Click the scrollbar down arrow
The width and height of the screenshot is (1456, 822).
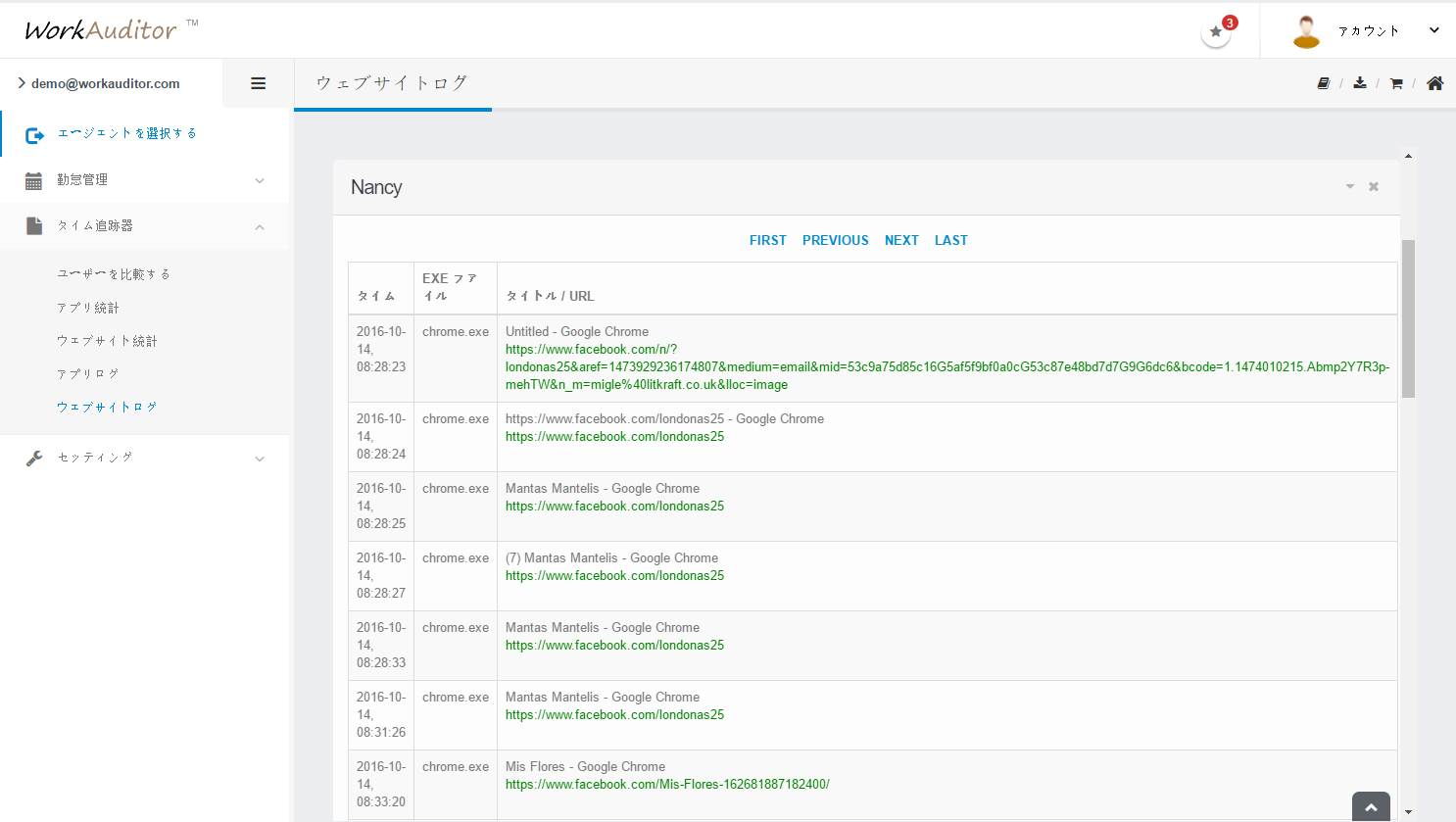[x=1408, y=812]
